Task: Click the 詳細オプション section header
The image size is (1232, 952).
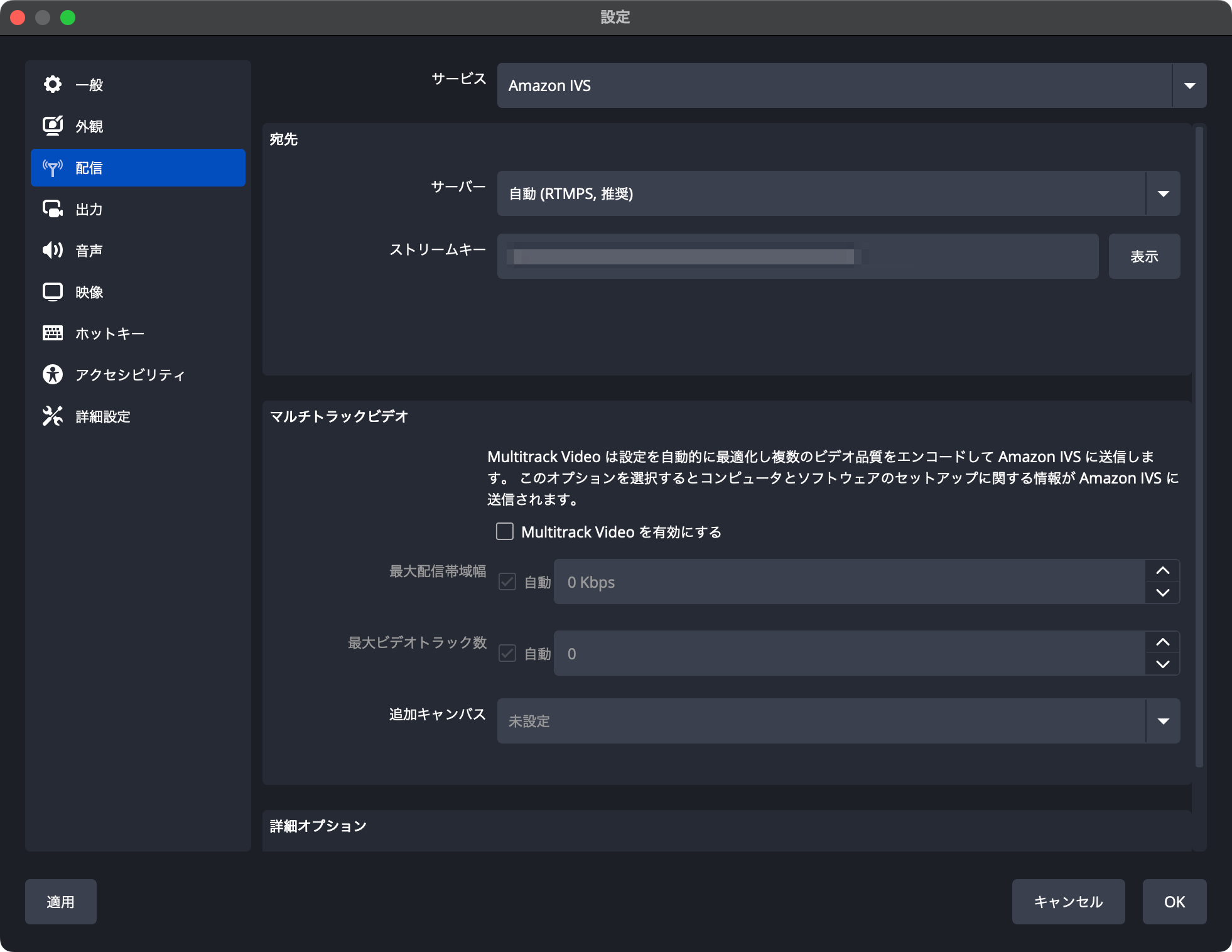Action: tap(318, 826)
